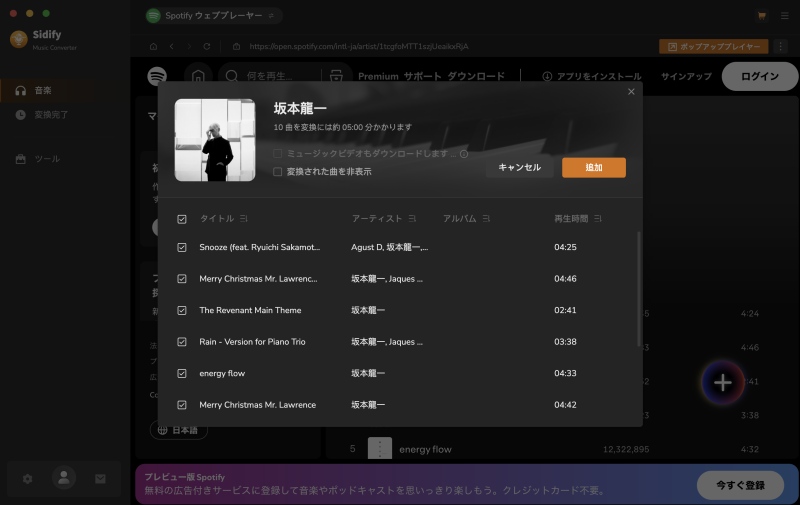Sort by the アーティスト column icon
Screen dimensions: 800x505
click(412, 218)
